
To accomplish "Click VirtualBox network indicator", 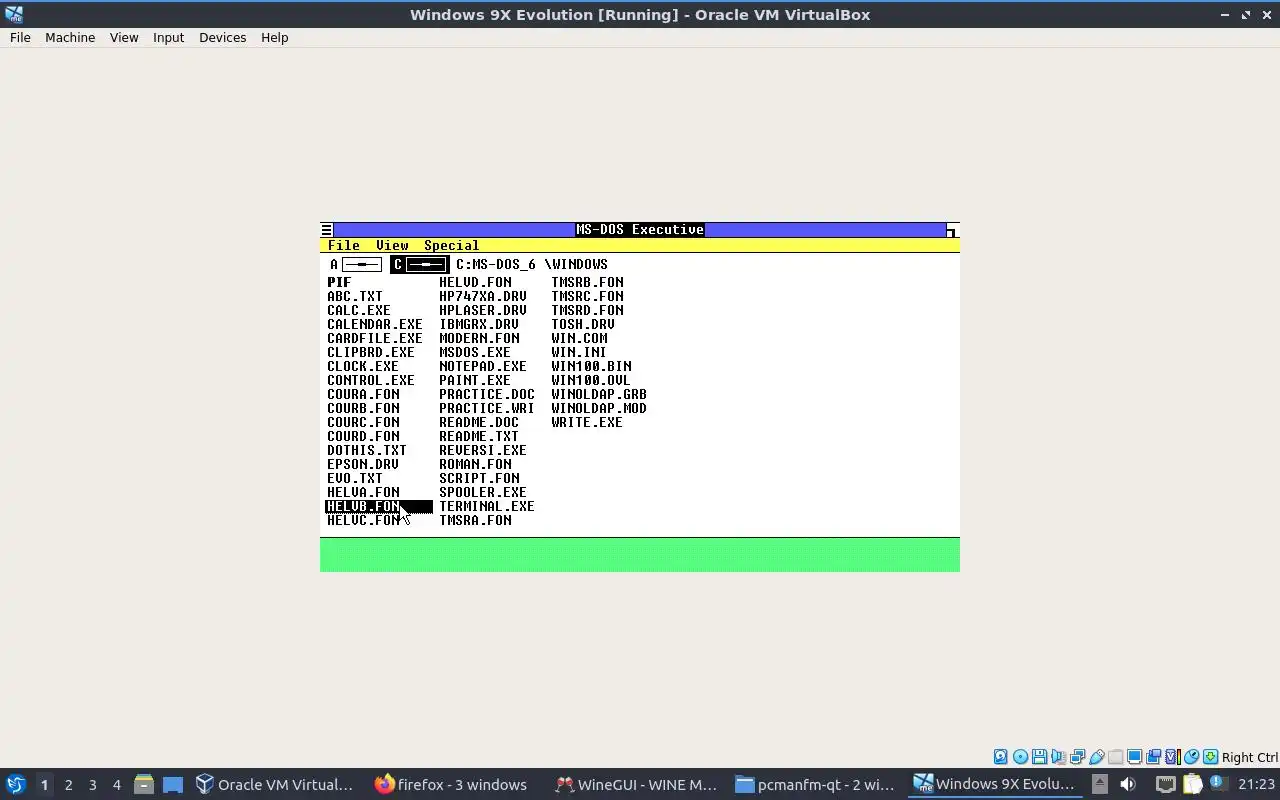I will tap(1077, 757).
